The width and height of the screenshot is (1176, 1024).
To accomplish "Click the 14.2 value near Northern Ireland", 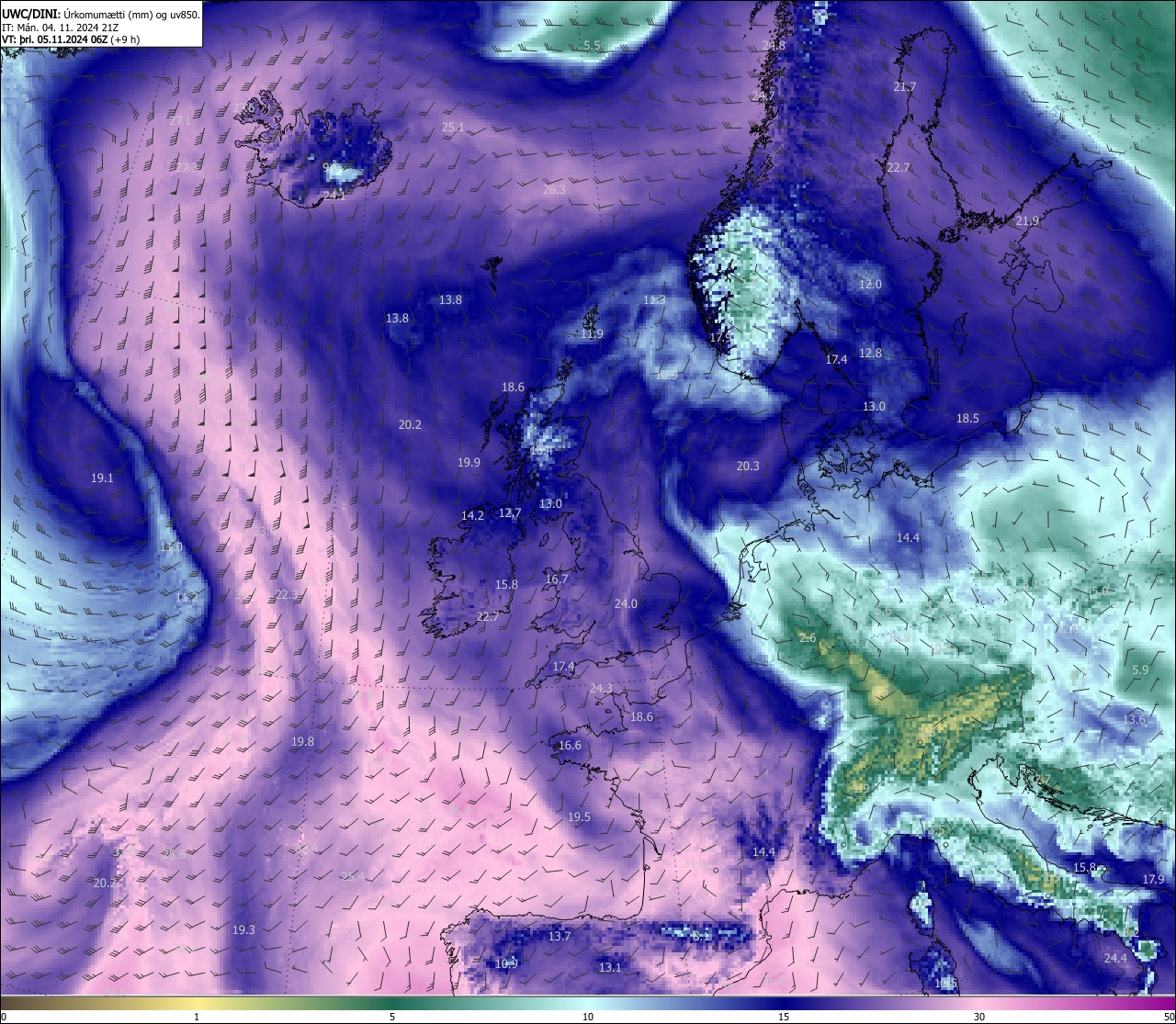I will (472, 516).
